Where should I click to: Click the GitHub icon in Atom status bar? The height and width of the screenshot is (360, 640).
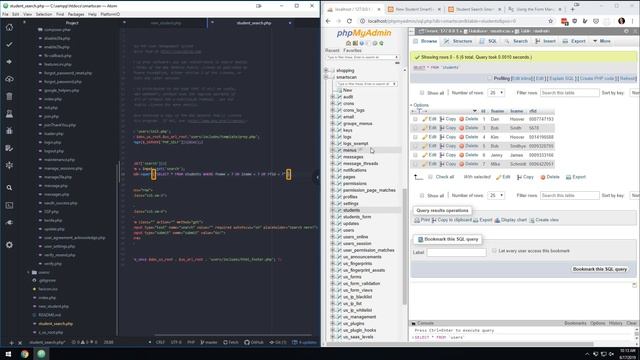tap(247, 342)
